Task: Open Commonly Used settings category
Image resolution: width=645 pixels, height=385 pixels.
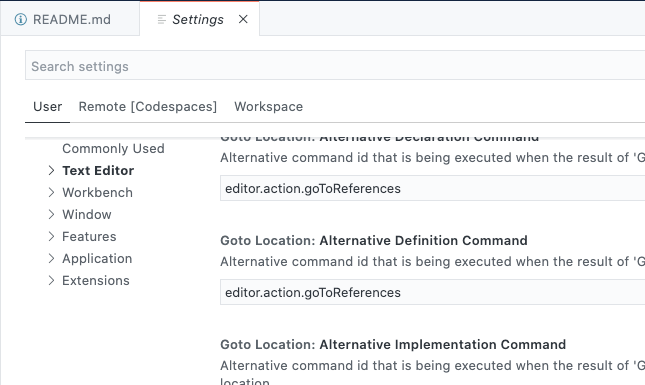Action: tap(113, 148)
